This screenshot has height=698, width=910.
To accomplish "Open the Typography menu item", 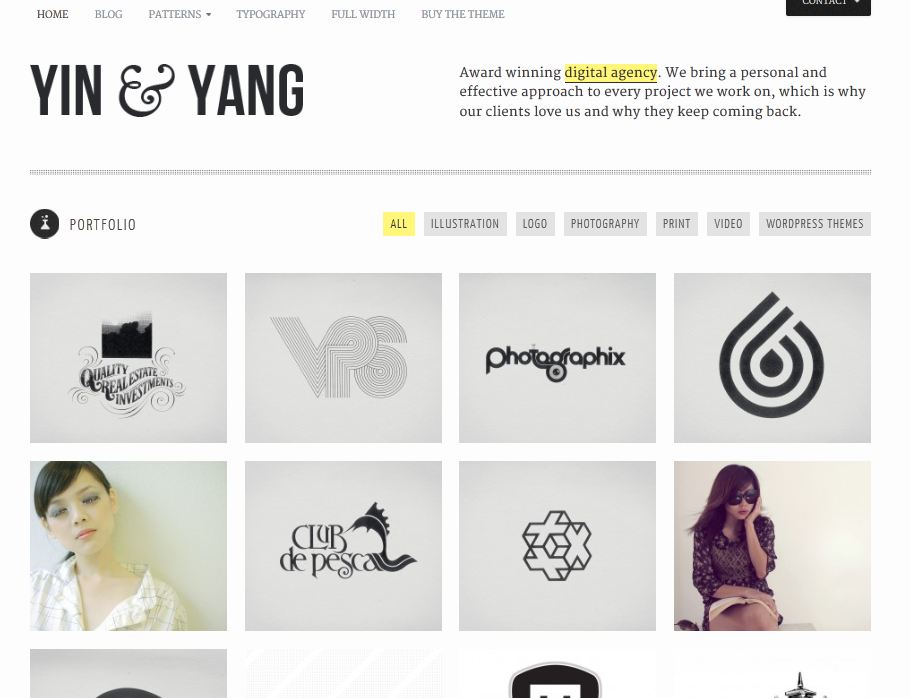I will 270,15.
